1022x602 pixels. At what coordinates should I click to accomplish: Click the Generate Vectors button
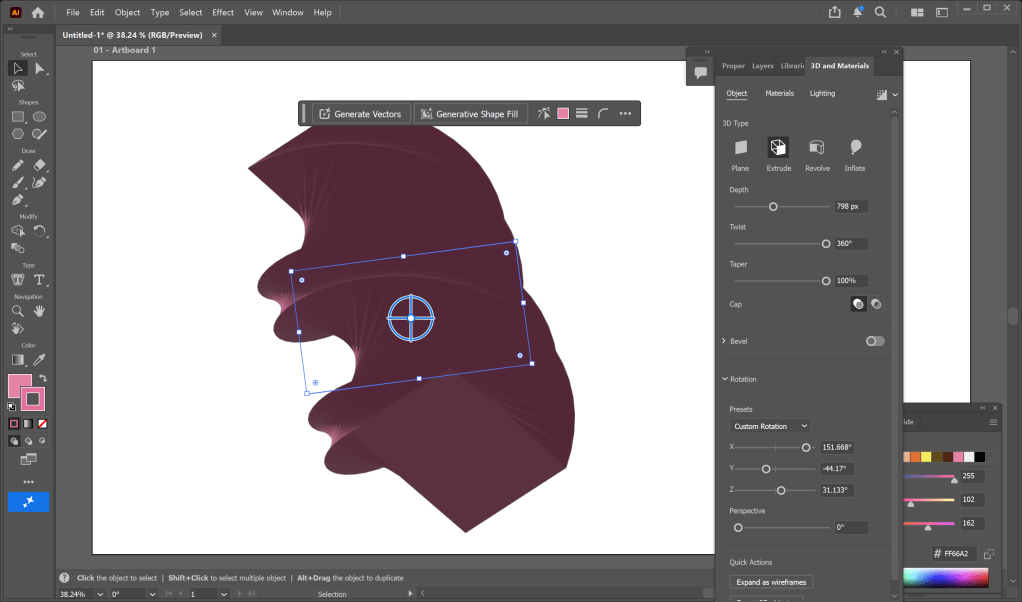[x=360, y=114]
